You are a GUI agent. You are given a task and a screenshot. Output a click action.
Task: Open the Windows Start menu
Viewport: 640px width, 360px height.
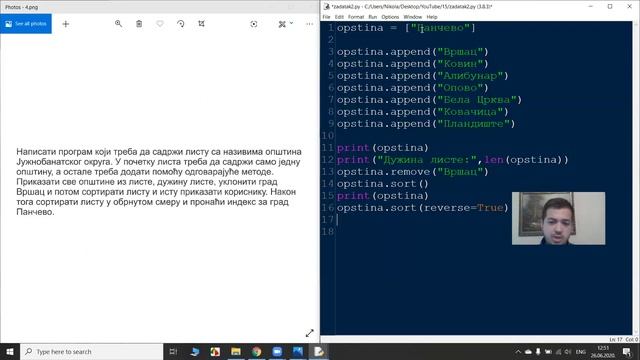pyautogui.click(x=10, y=351)
